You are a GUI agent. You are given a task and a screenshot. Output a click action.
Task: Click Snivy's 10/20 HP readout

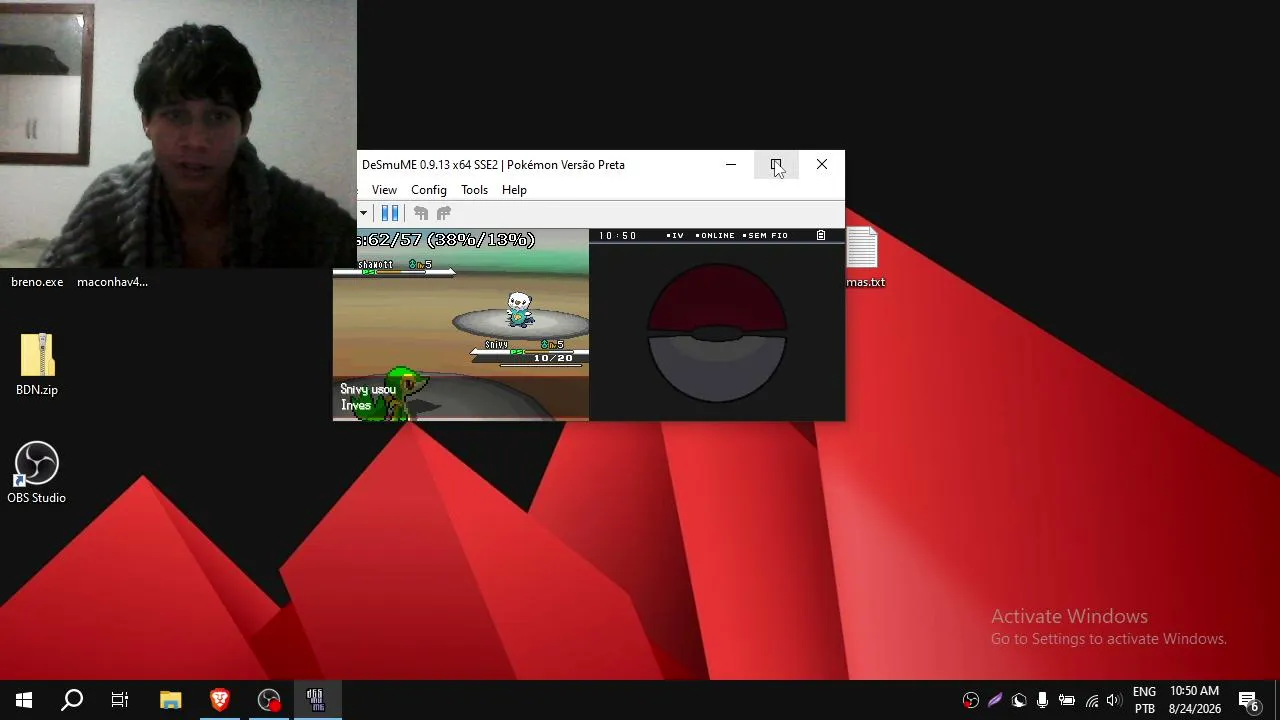tap(553, 358)
